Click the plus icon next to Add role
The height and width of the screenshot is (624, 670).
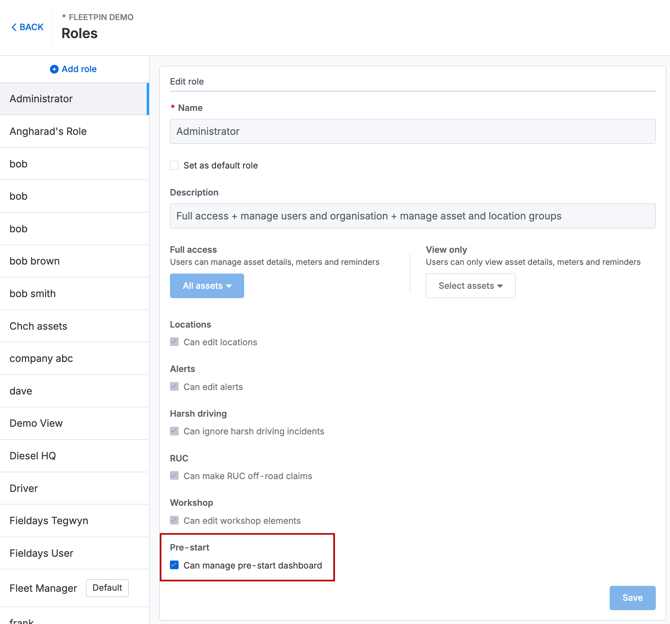click(x=54, y=69)
